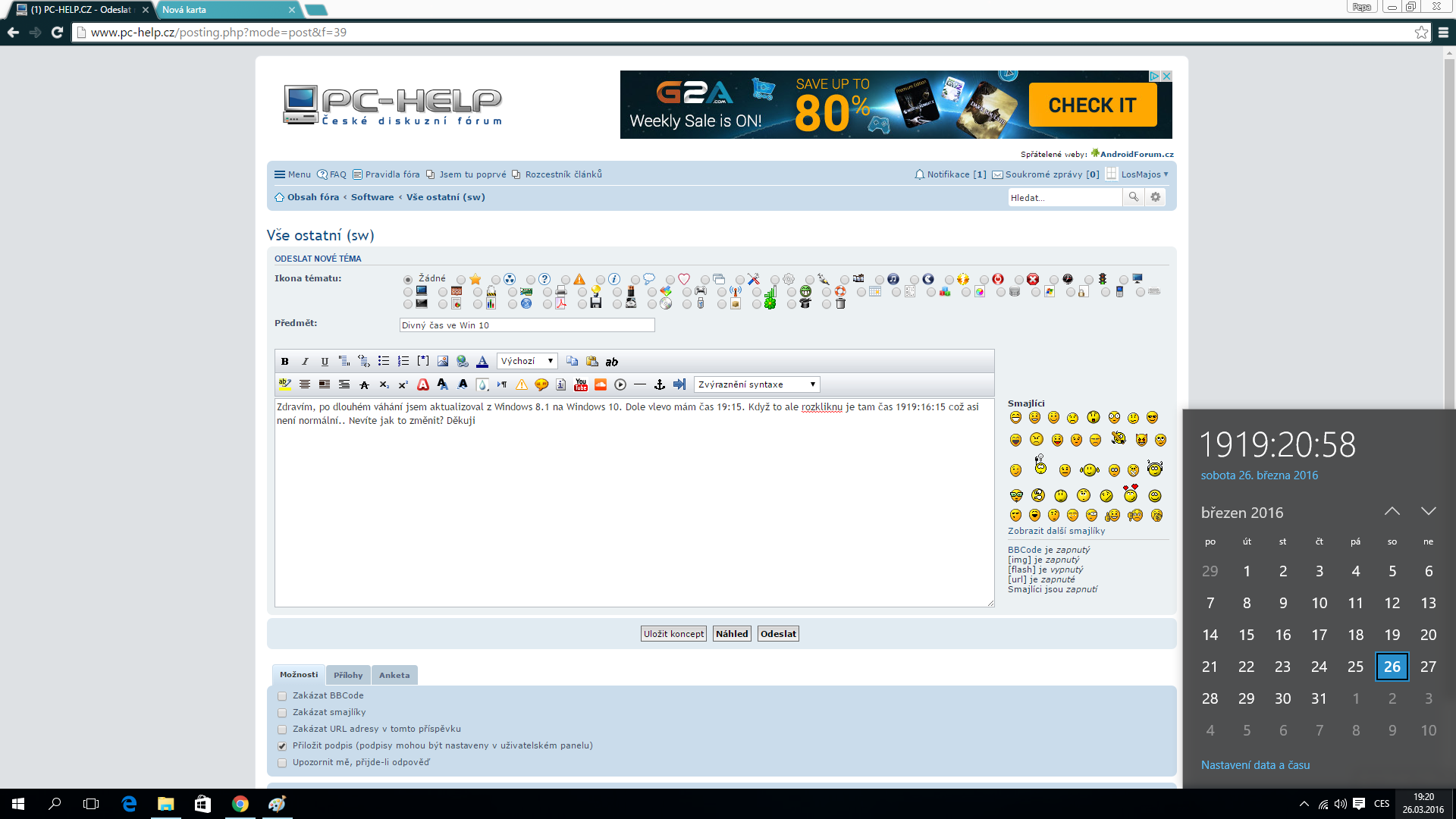Click the paste icon in the editor toolbar
1456x819 pixels.
(592, 362)
